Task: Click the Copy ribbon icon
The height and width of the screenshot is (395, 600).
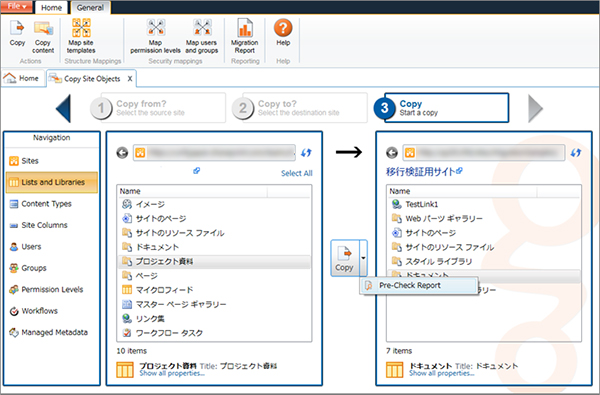Action: pyautogui.click(x=17, y=34)
